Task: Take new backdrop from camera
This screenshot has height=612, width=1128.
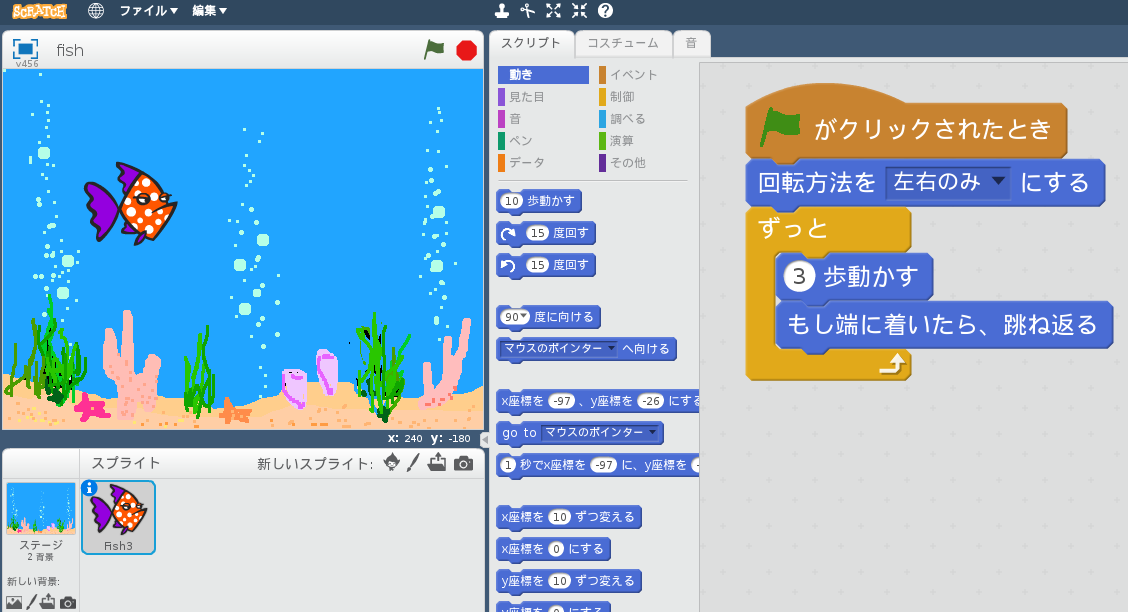Action: coord(68,603)
